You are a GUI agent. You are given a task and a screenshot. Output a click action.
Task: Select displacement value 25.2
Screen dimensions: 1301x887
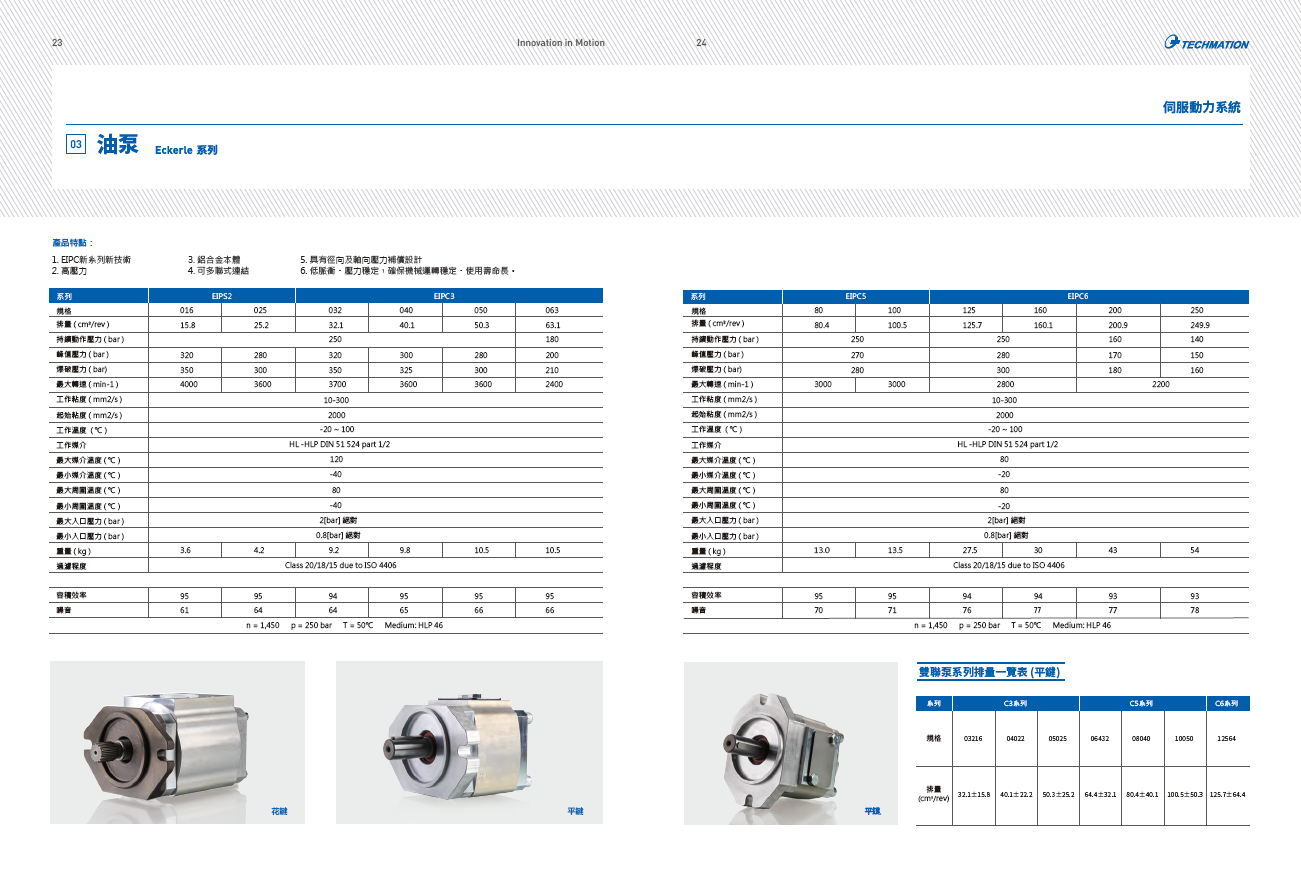(259, 325)
